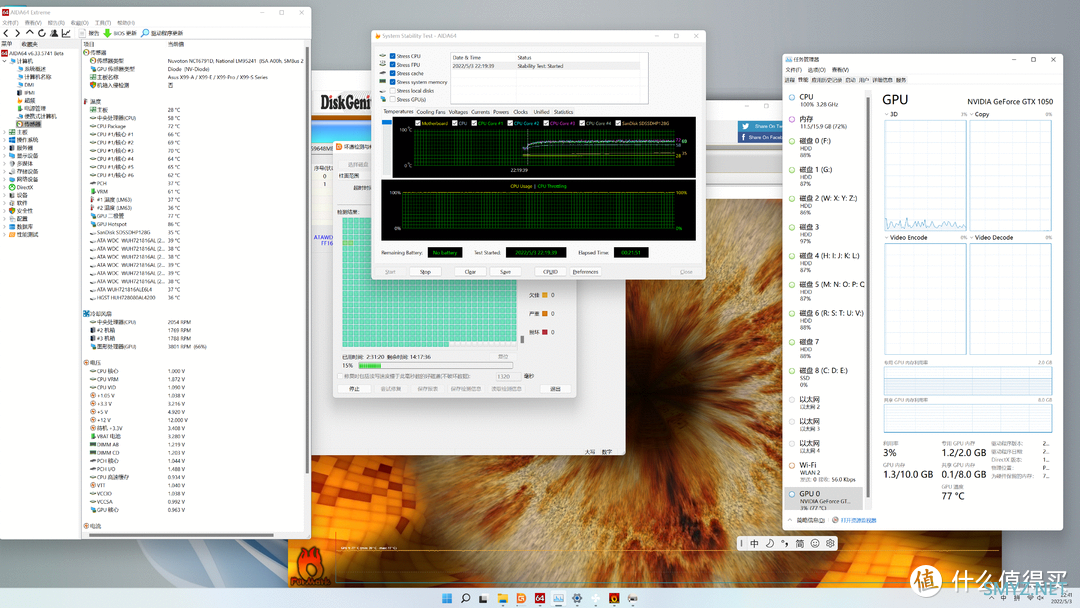Switch to 收藏夹 favorites tab in AIDA64
Image resolution: width=1080 pixels, height=608 pixels.
tap(30, 44)
